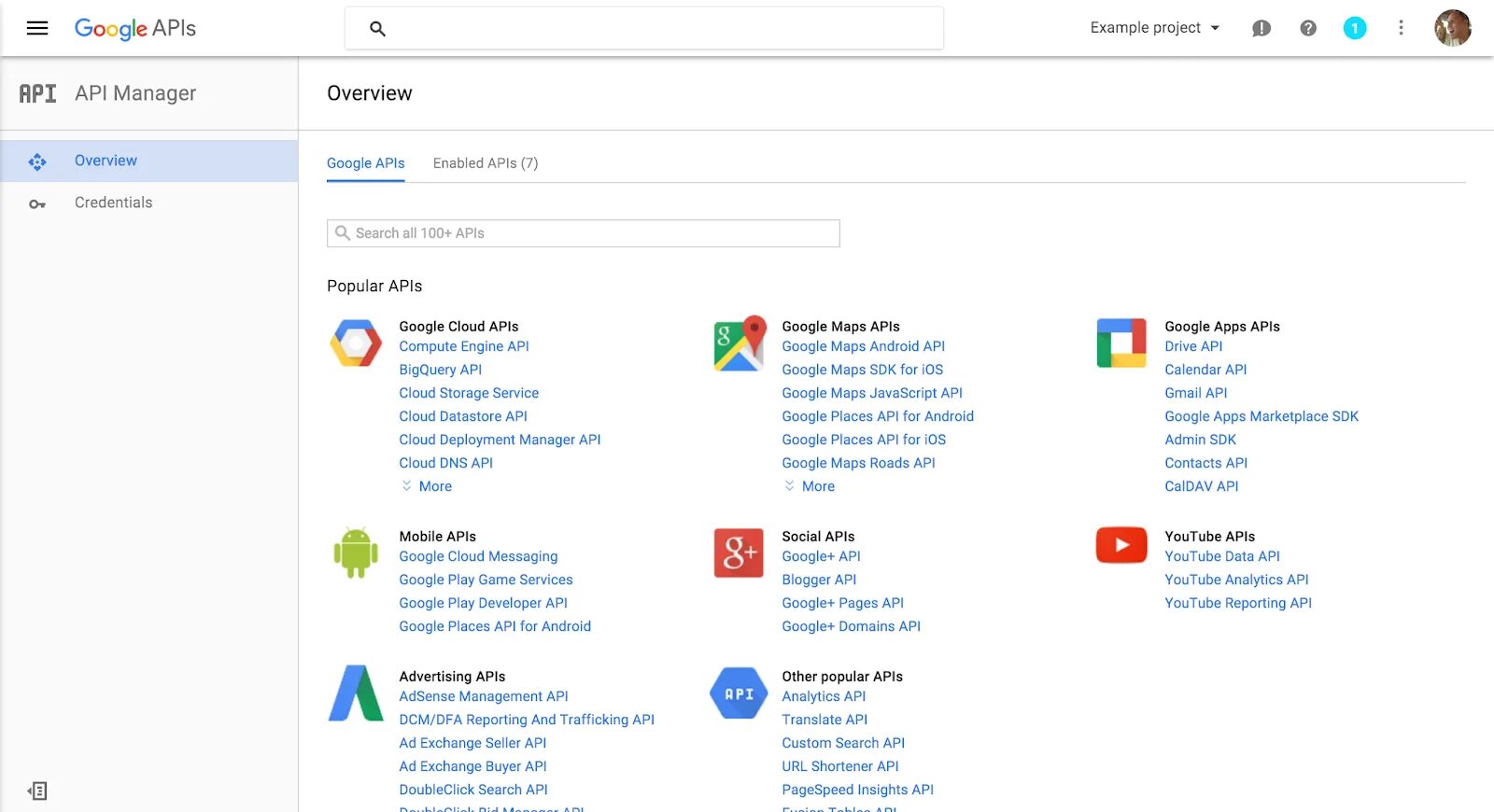Image resolution: width=1494 pixels, height=812 pixels.
Task: Click the vertical three-dot options menu
Action: click(x=1401, y=28)
